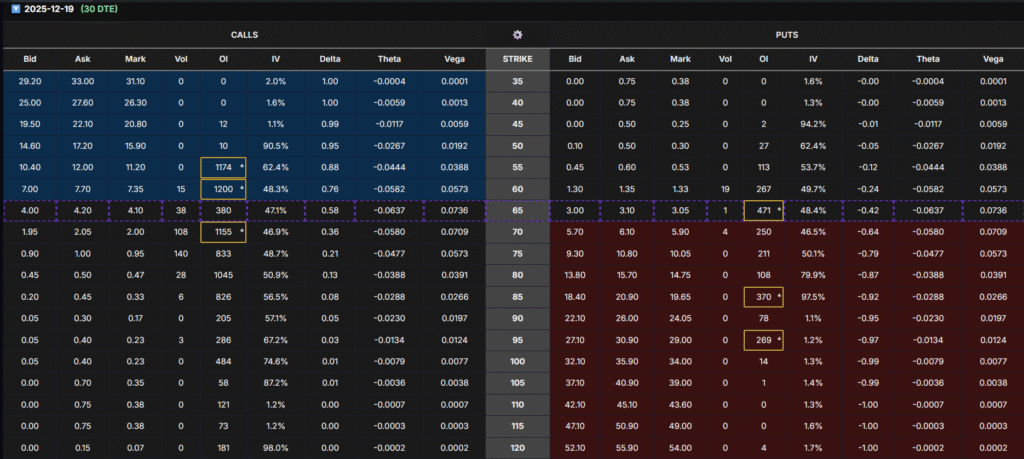Image resolution: width=1024 pixels, height=459 pixels.
Task: Click call ask price 4.20 at strike 65
Action: pos(83,211)
